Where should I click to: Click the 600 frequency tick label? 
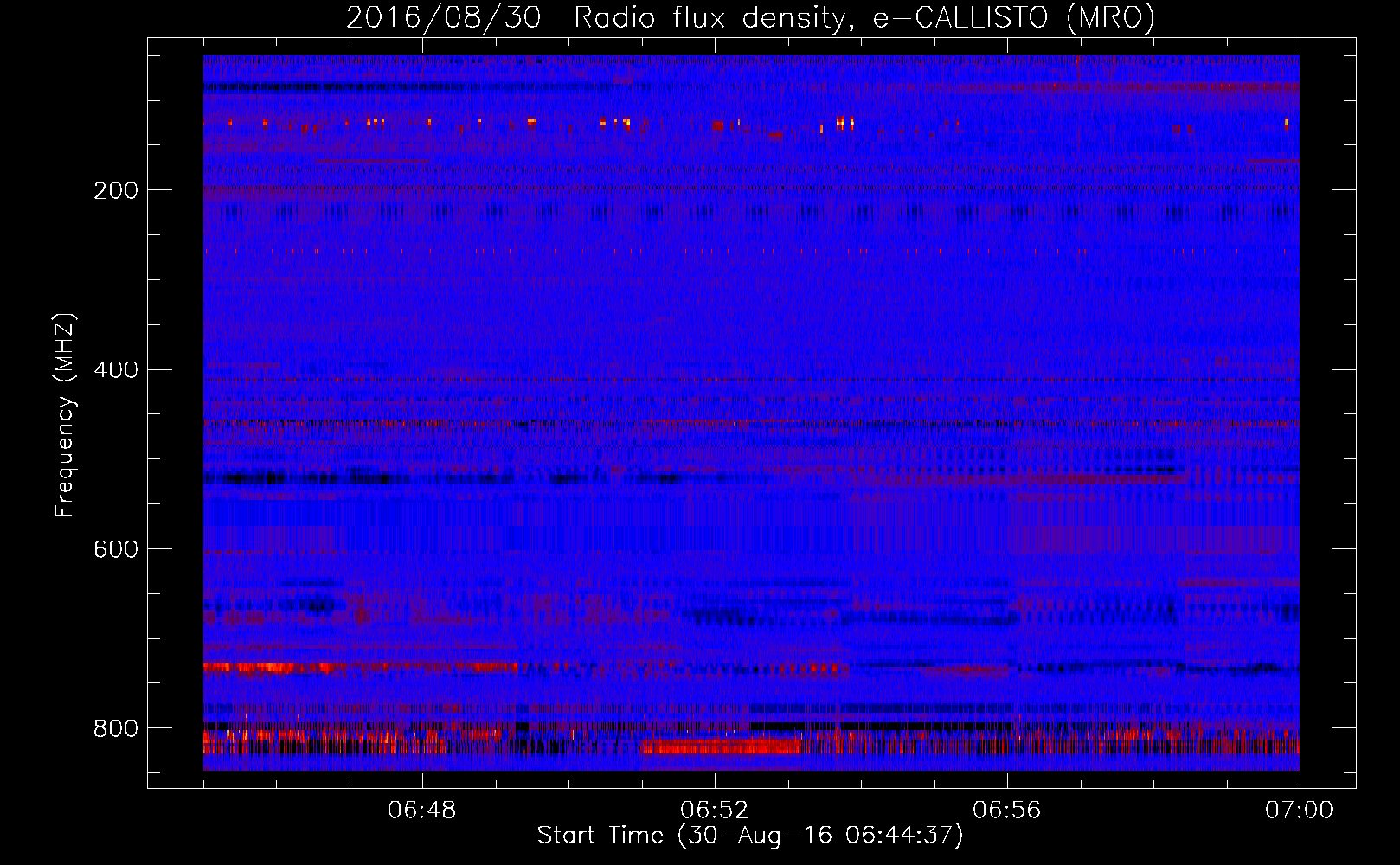tap(116, 549)
